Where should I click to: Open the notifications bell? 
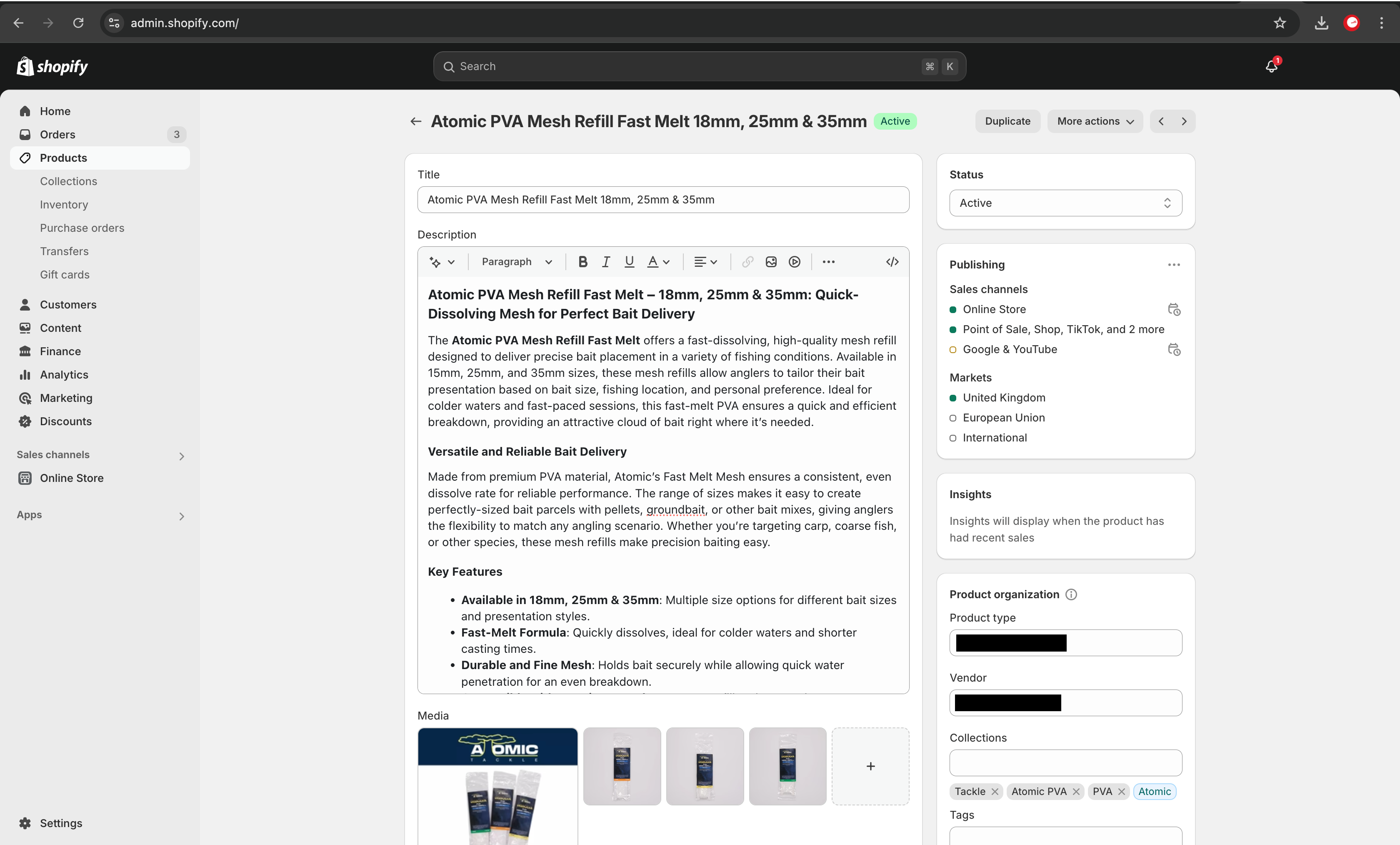click(1272, 66)
